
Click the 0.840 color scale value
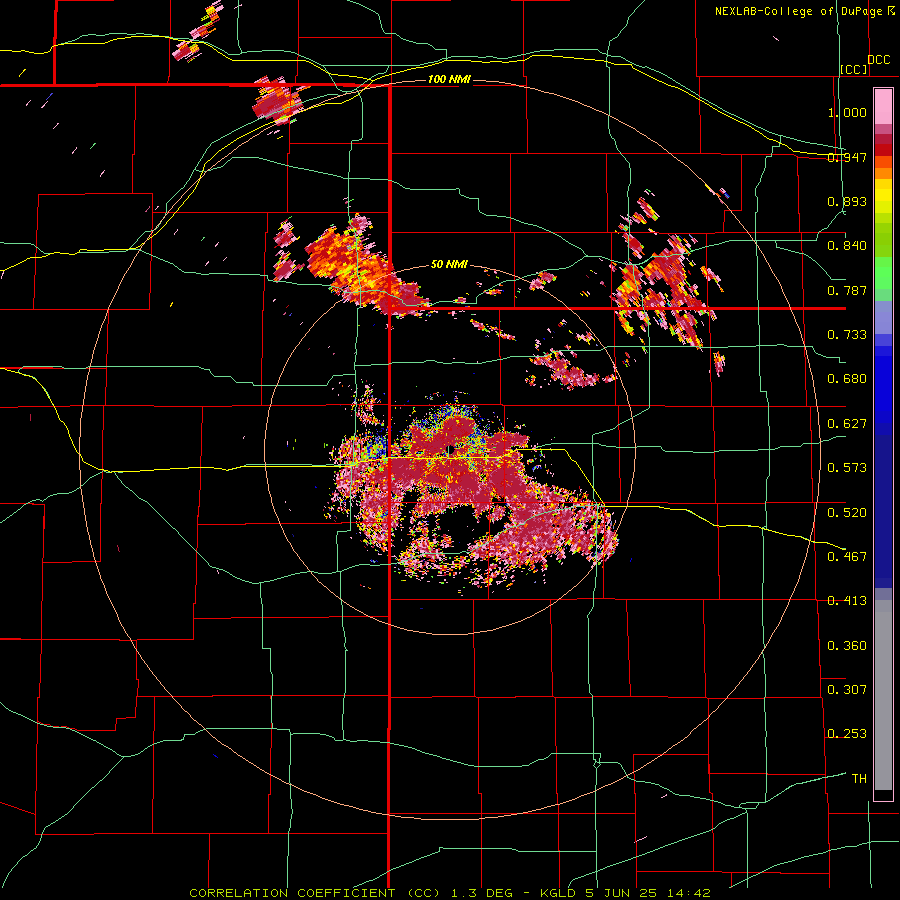(847, 246)
